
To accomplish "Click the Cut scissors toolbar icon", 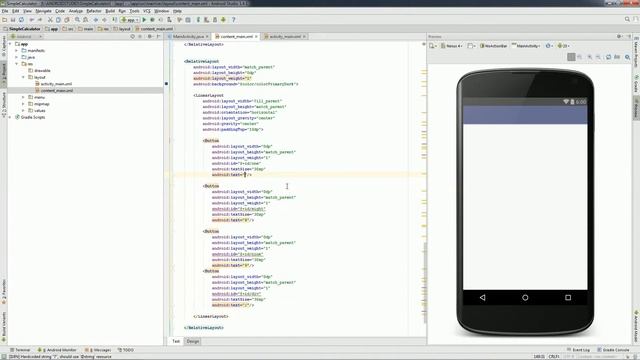I will [x=50, y=20].
